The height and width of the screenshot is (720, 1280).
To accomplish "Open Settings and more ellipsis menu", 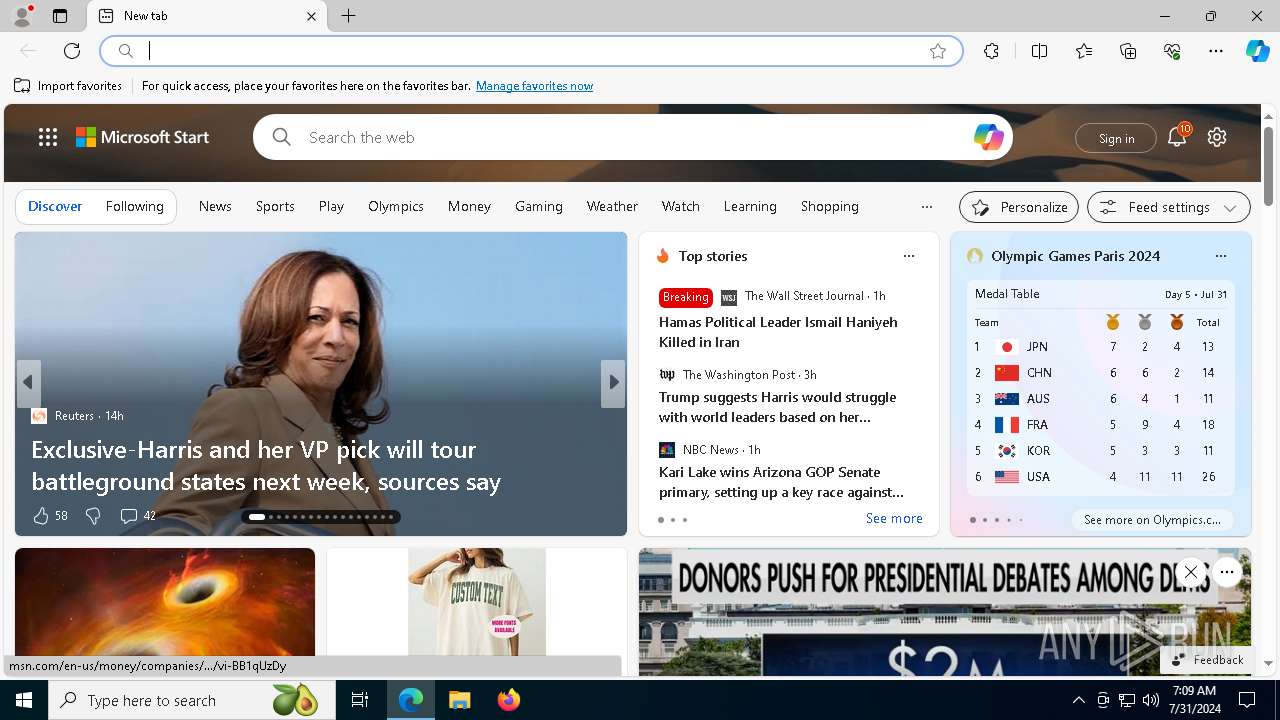I will click(1216, 51).
